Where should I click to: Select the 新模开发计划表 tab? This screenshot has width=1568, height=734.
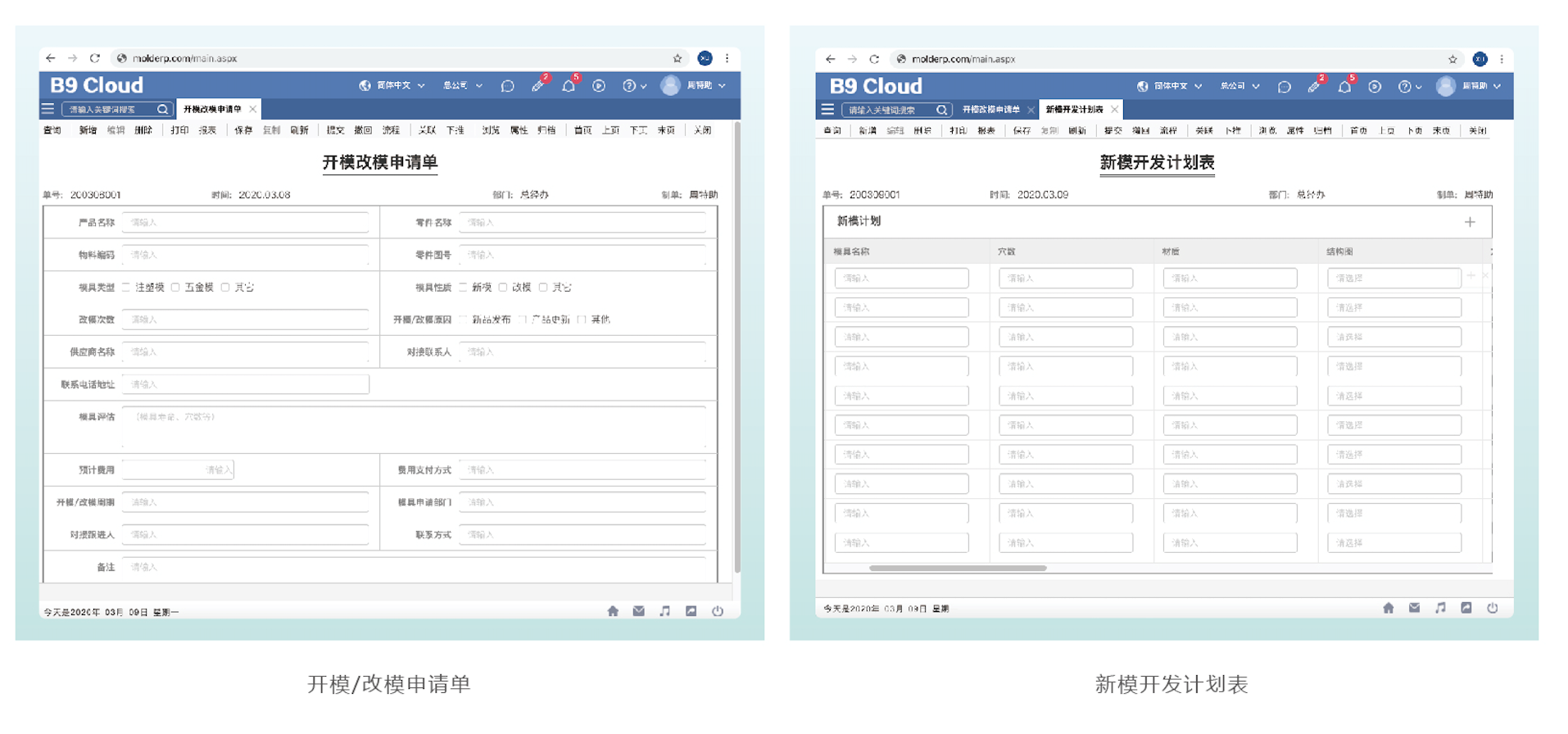coord(1074,110)
